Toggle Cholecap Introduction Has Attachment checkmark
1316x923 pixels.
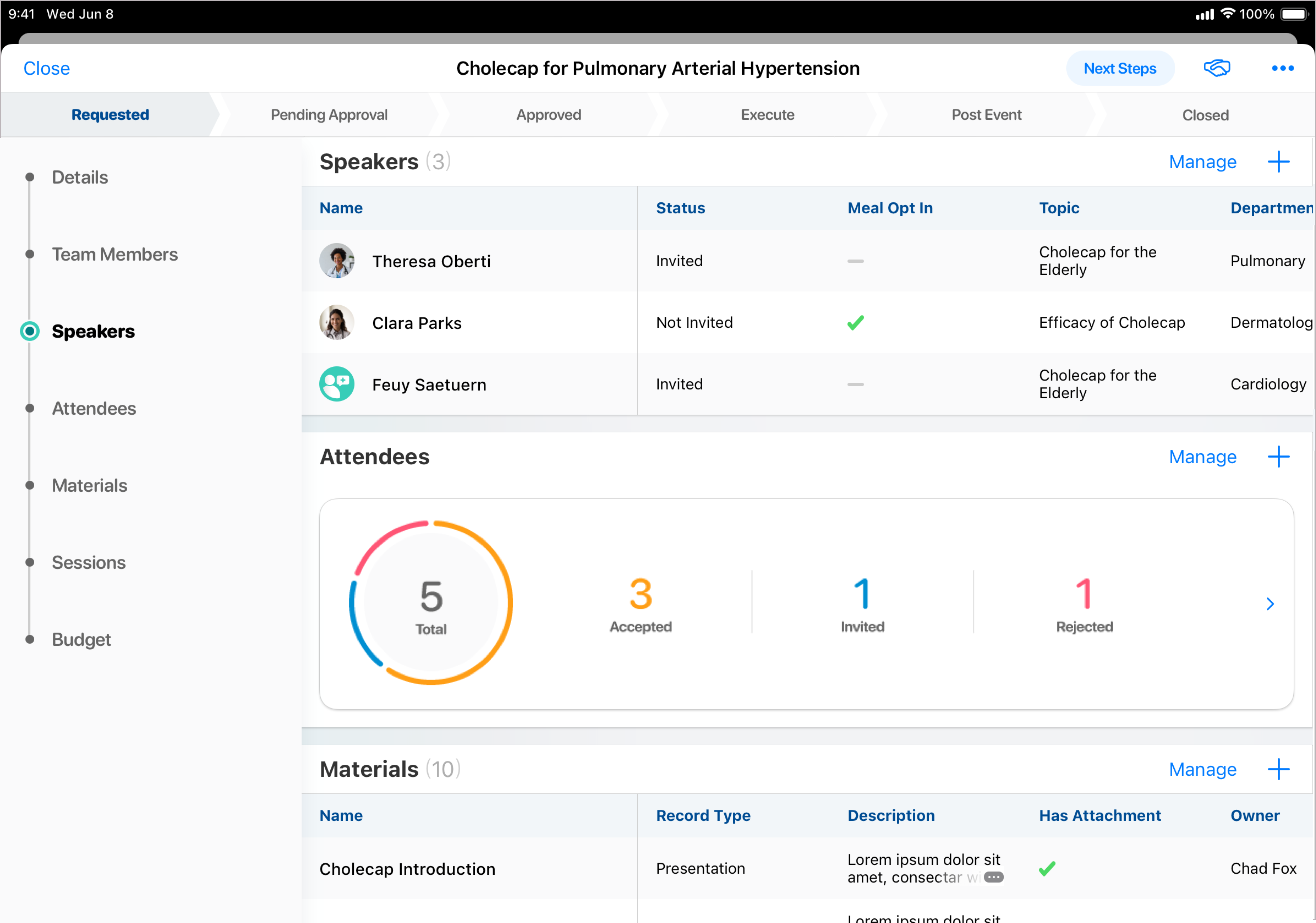click(x=1046, y=869)
